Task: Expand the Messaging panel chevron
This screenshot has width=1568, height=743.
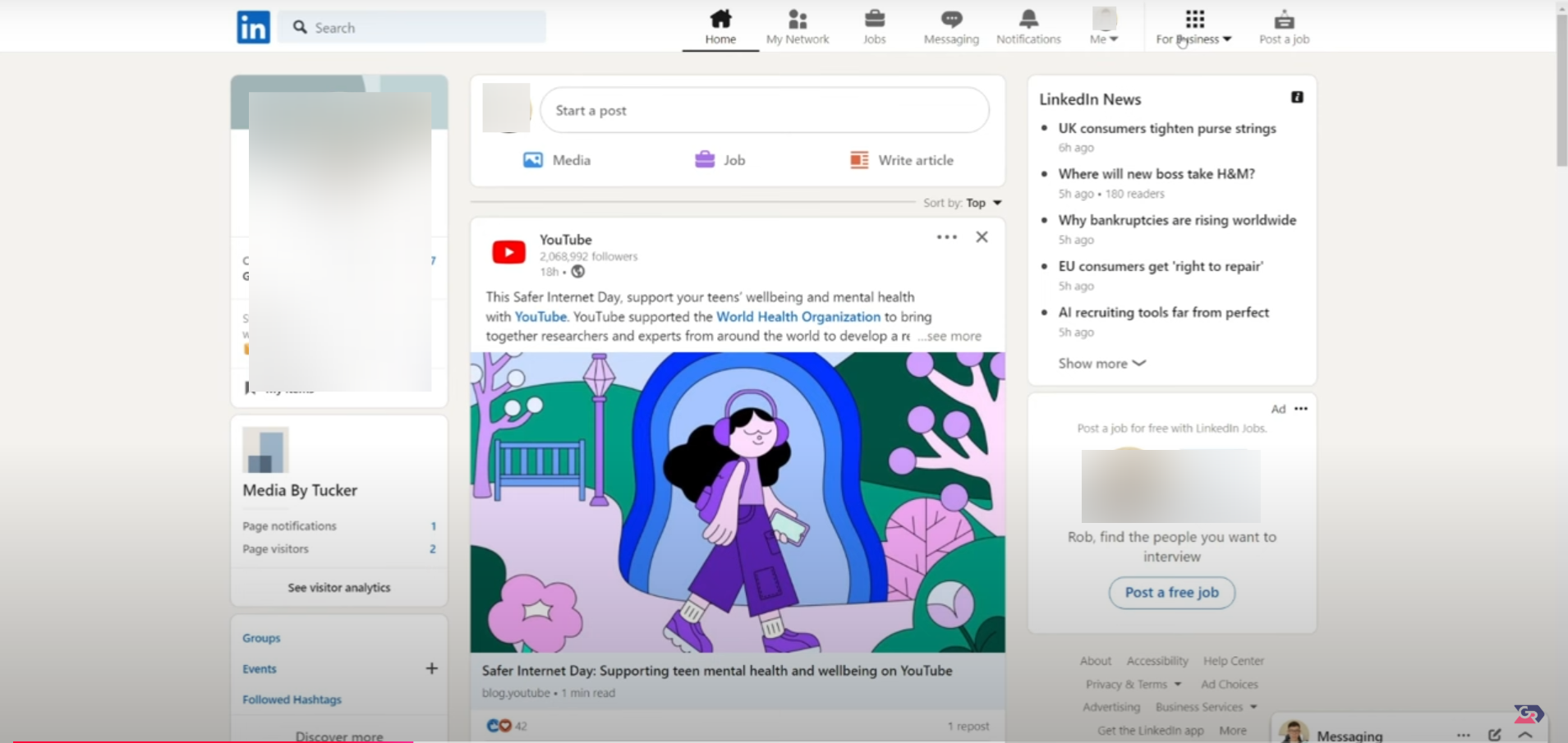Action: (x=1525, y=735)
